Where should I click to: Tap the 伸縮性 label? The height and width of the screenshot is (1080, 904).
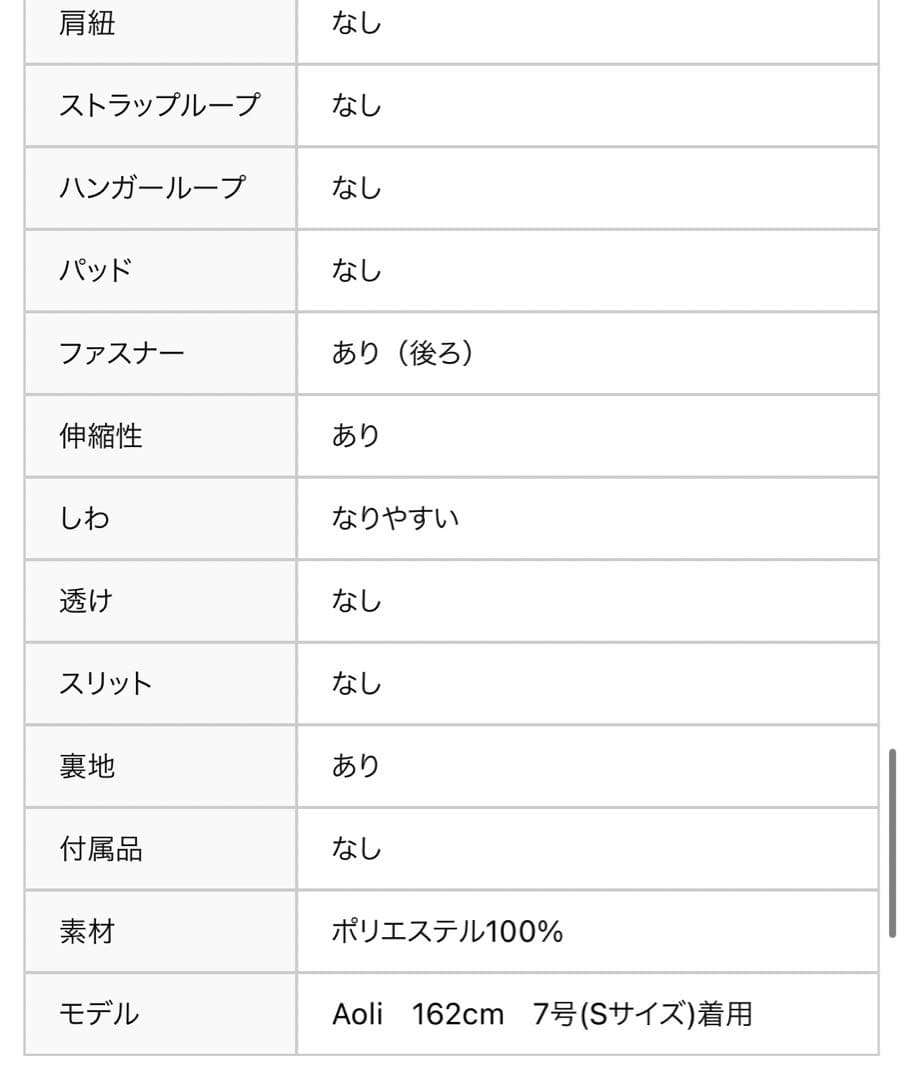tap(101, 436)
